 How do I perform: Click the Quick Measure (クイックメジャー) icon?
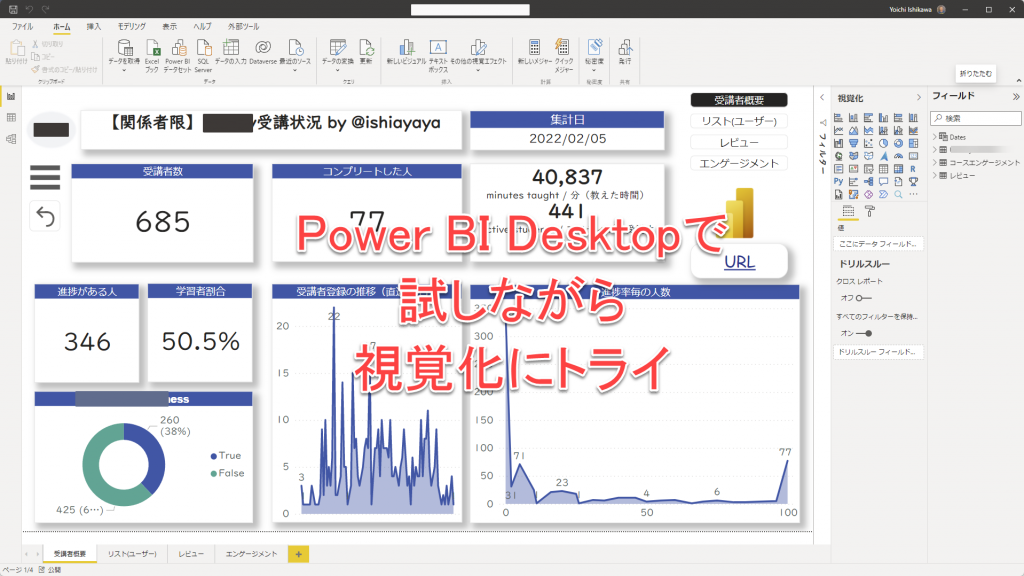pyautogui.click(x=562, y=47)
